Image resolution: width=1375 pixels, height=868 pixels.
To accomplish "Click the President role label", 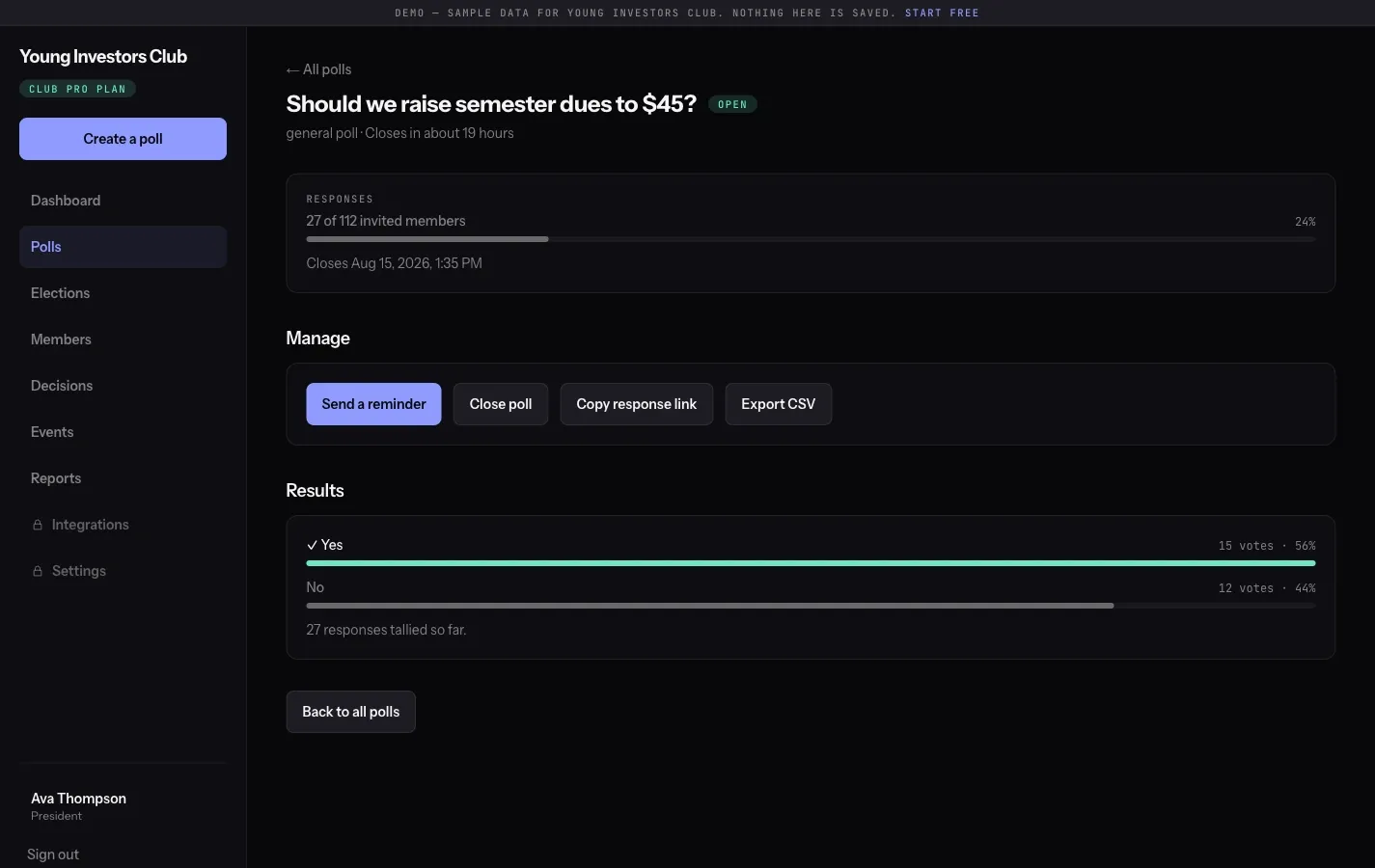I will 56,816.
